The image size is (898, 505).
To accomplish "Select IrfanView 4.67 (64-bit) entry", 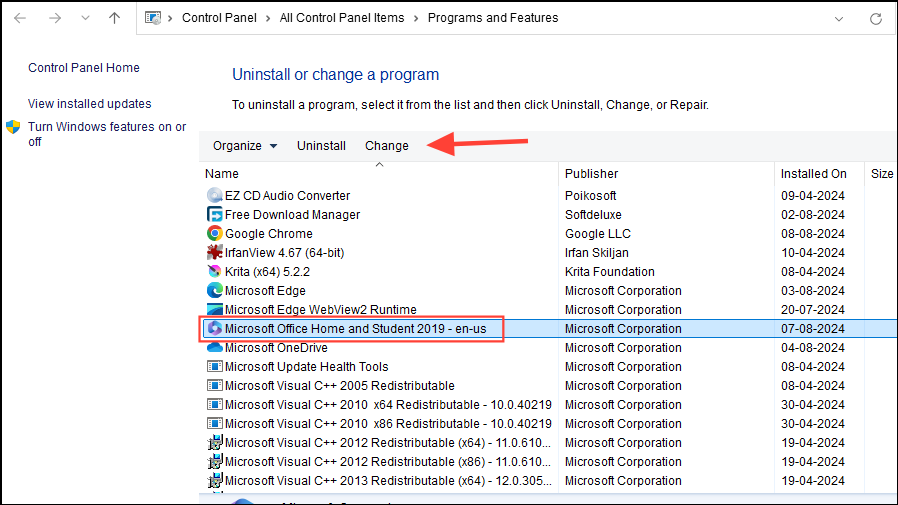I will (284, 252).
